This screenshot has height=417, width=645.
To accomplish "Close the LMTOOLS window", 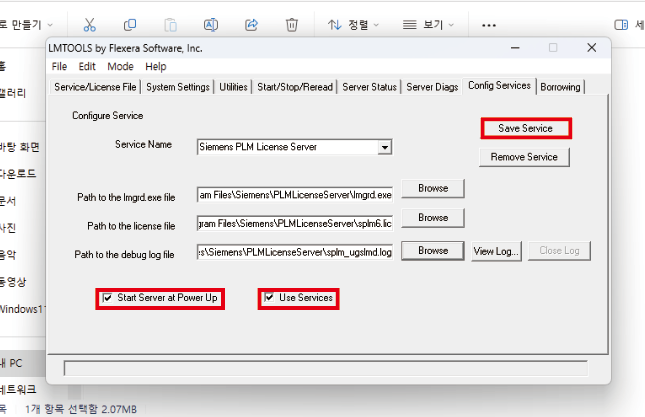I will [x=592, y=48].
